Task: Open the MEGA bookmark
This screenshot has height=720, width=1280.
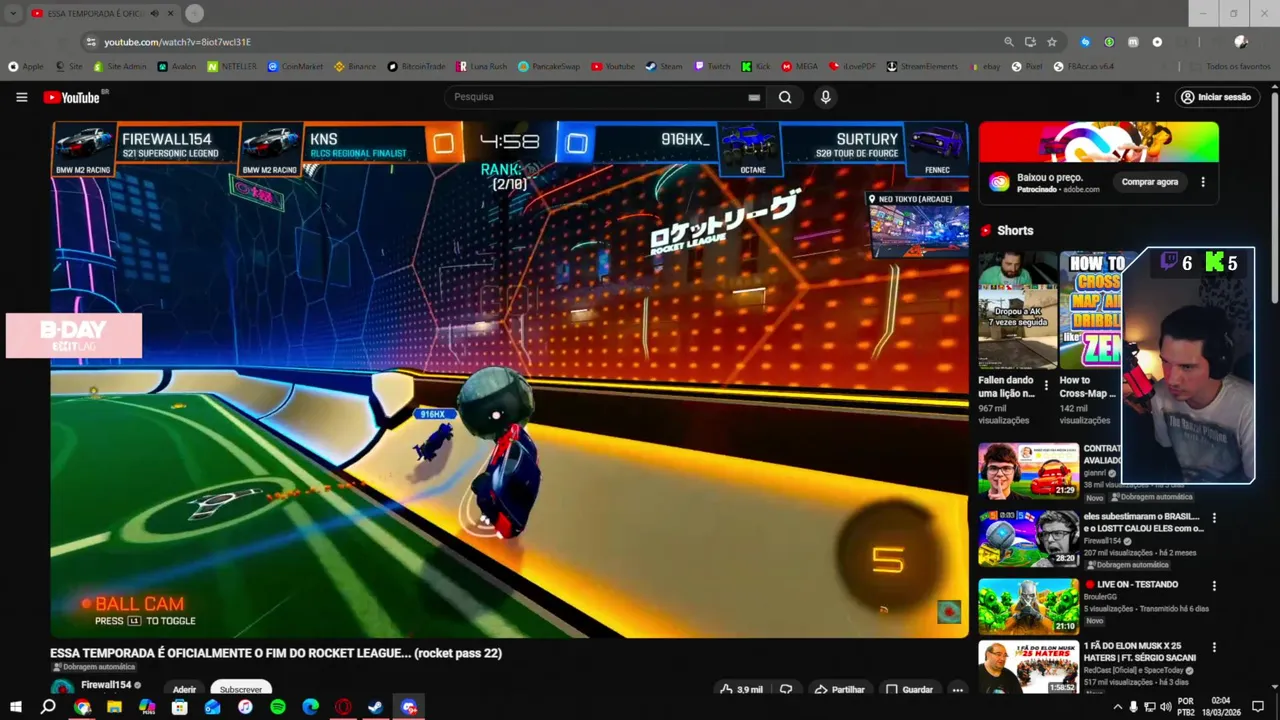Action: click(800, 66)
